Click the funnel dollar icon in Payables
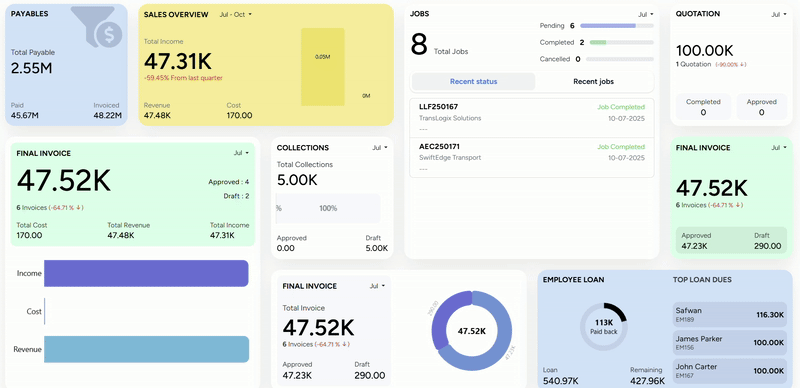The width and height of the screenshot is (800, 388). pyautogui.click(x=98, y=27)
